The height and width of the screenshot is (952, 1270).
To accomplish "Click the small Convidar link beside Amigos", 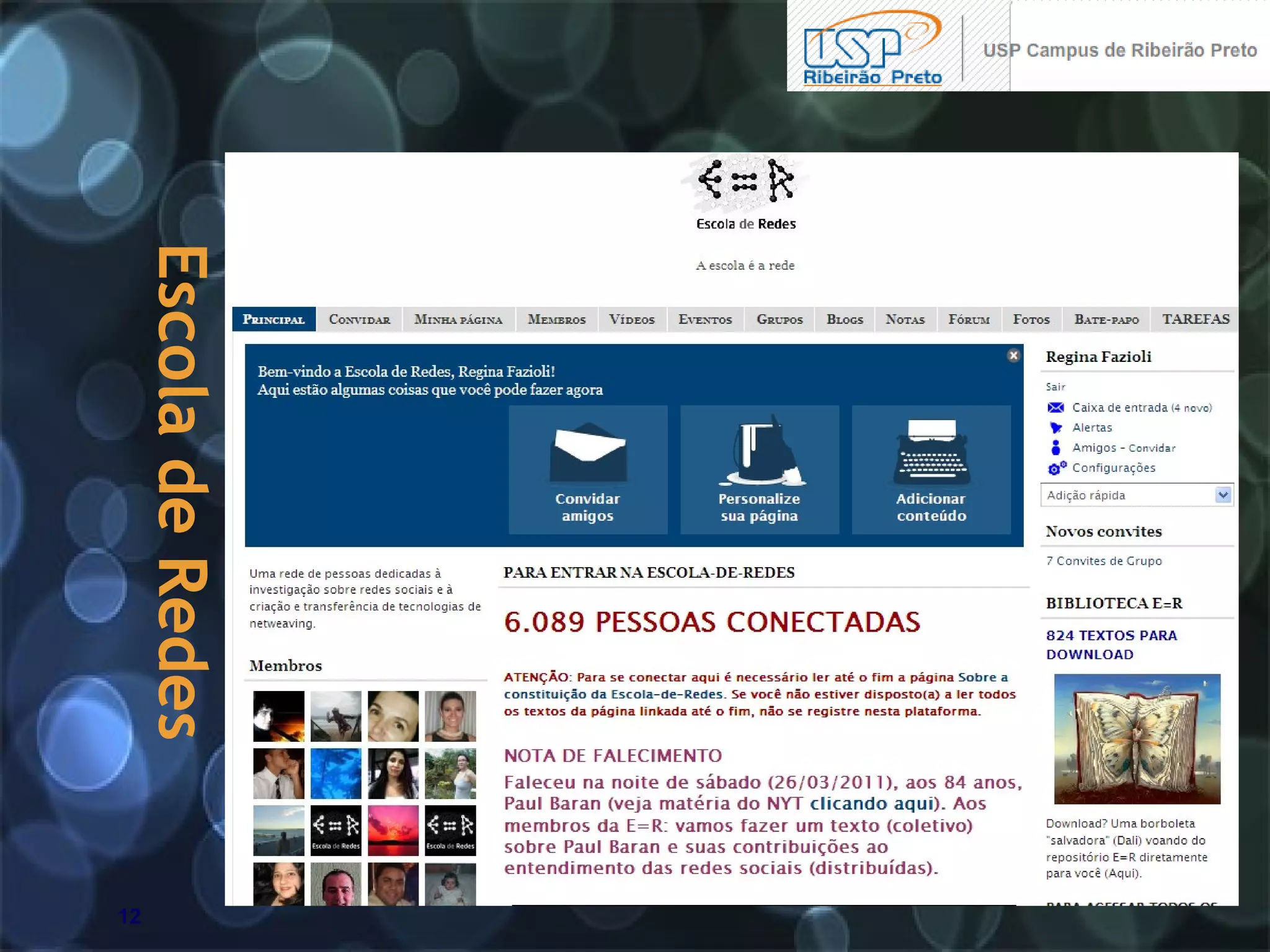I will point(1152,448).
